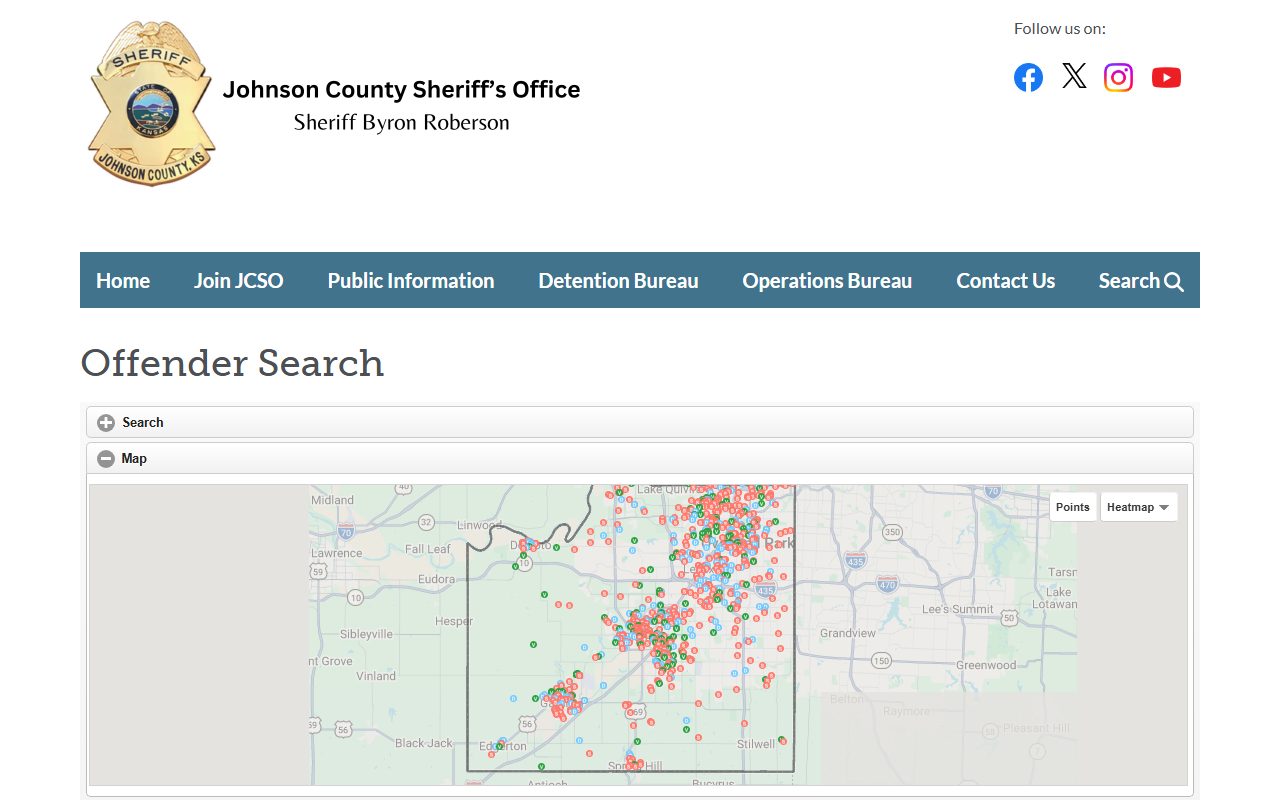This screenshot has height=800, width=1280.
Task: Click the magnifier icon beside Search in navbar
Action: point(1174,282)
